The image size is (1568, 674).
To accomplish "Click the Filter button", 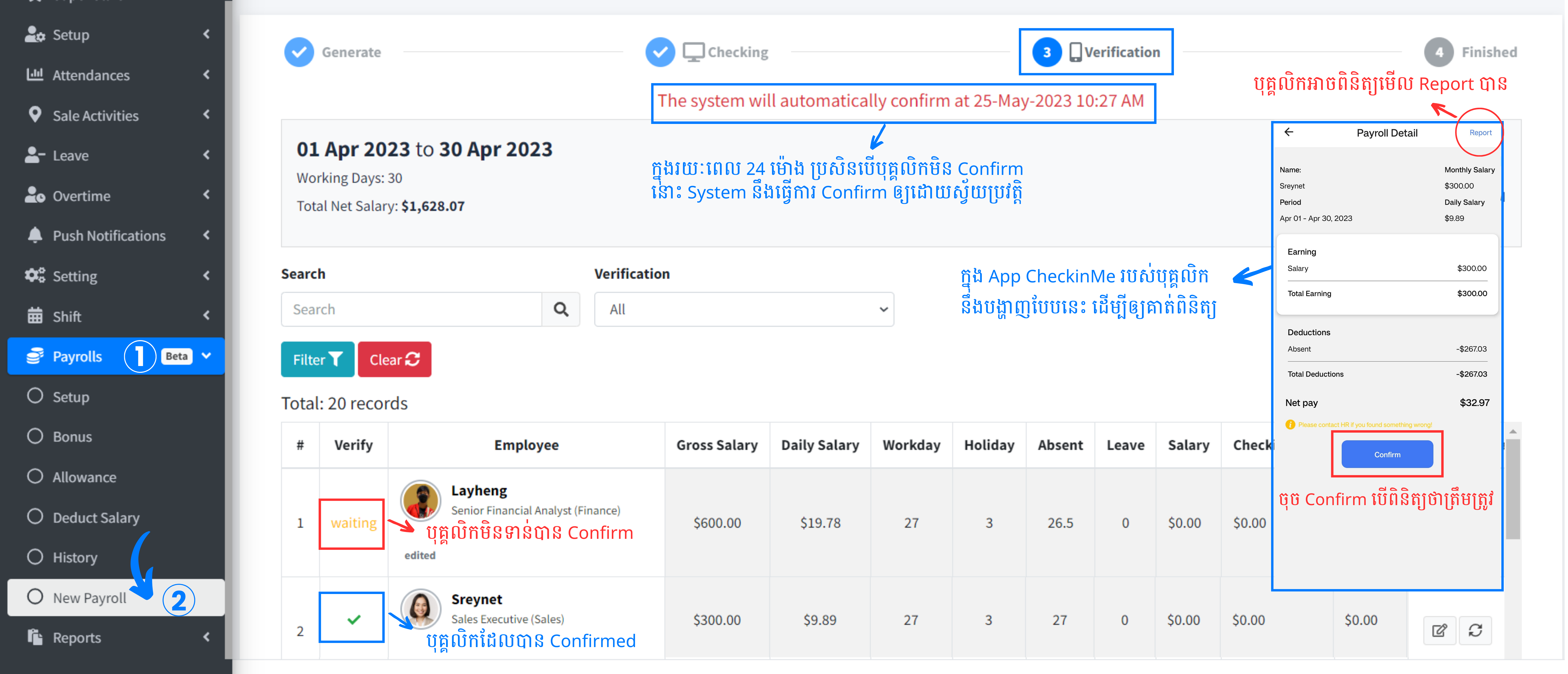I will (317, 359).
